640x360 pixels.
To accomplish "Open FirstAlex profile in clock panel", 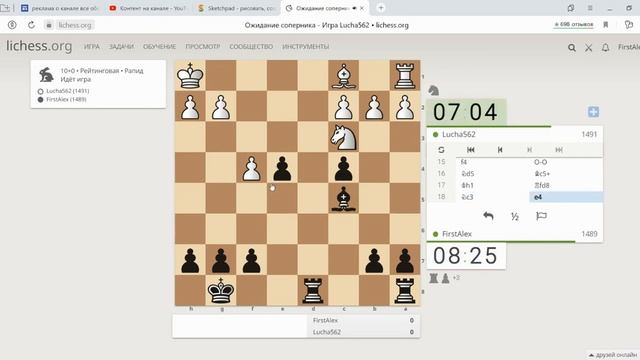I will 457,234.
